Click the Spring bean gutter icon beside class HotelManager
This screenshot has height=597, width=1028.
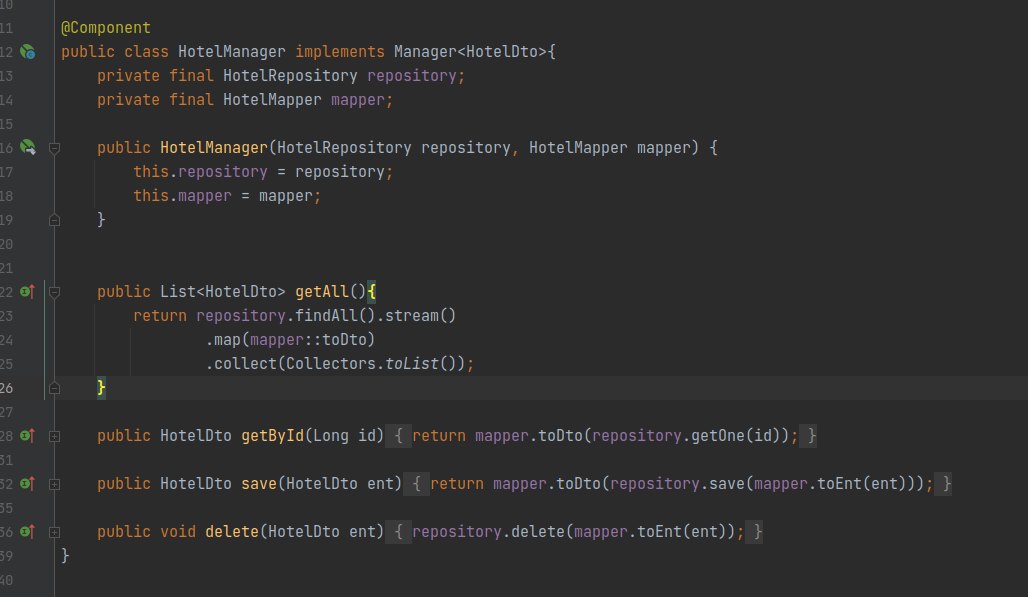[x=28, y=52]
